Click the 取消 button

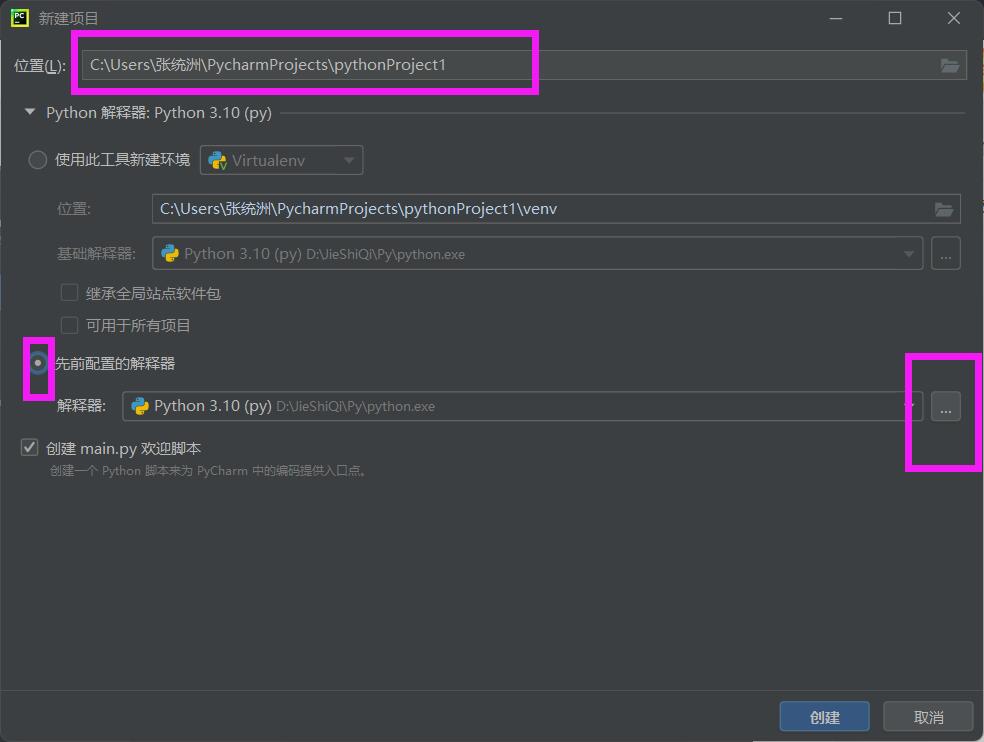[929, 716]
